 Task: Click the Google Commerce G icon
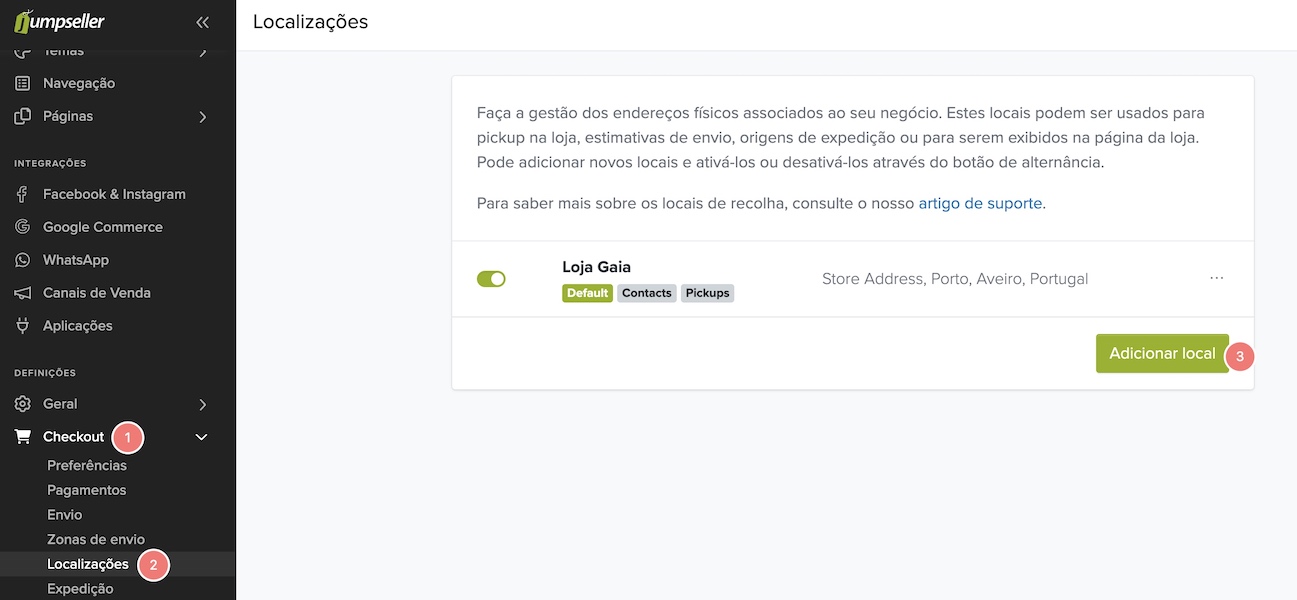(22, 227)
